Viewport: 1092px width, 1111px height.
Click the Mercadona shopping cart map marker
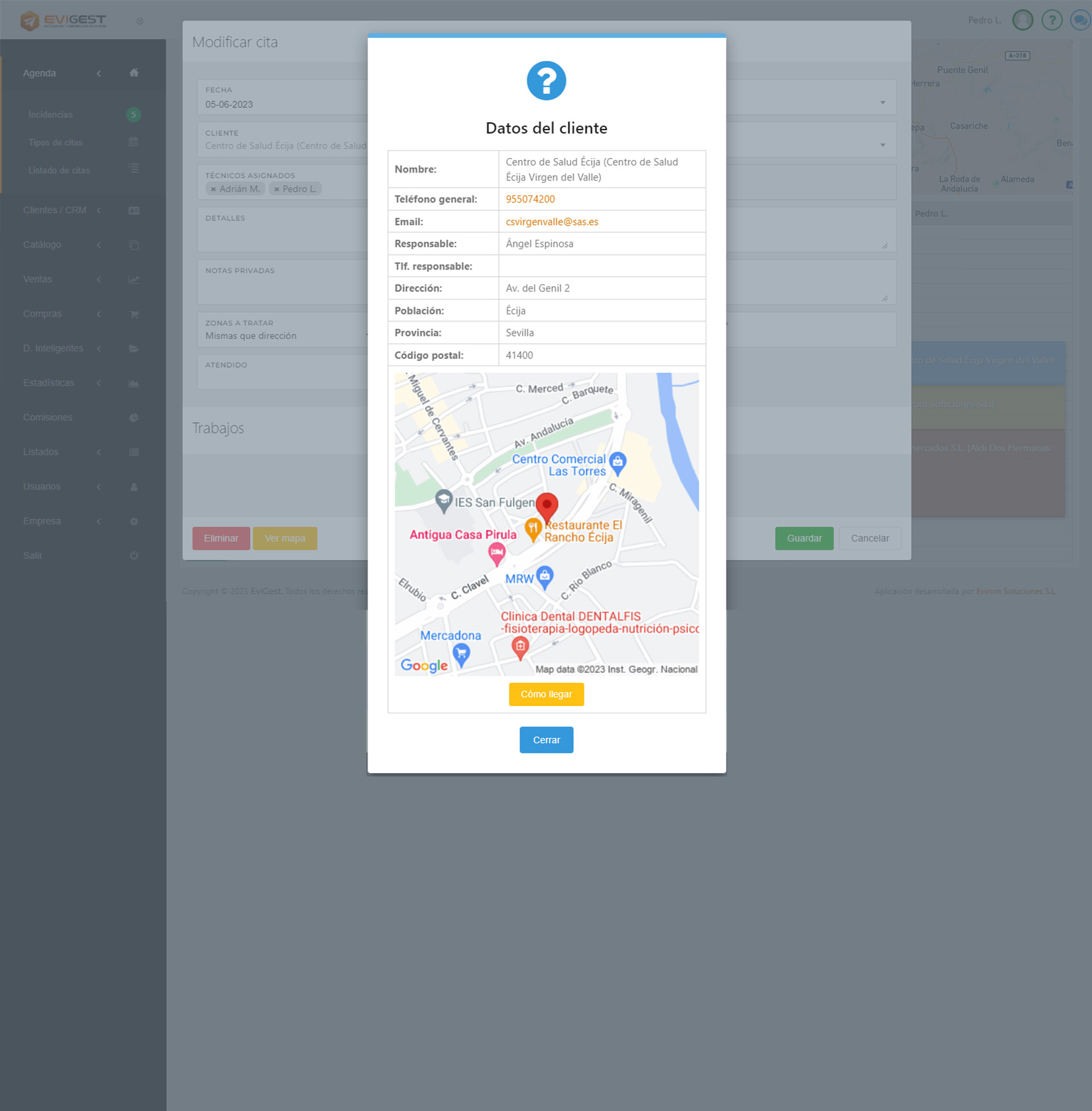click(x=461, y=655)
